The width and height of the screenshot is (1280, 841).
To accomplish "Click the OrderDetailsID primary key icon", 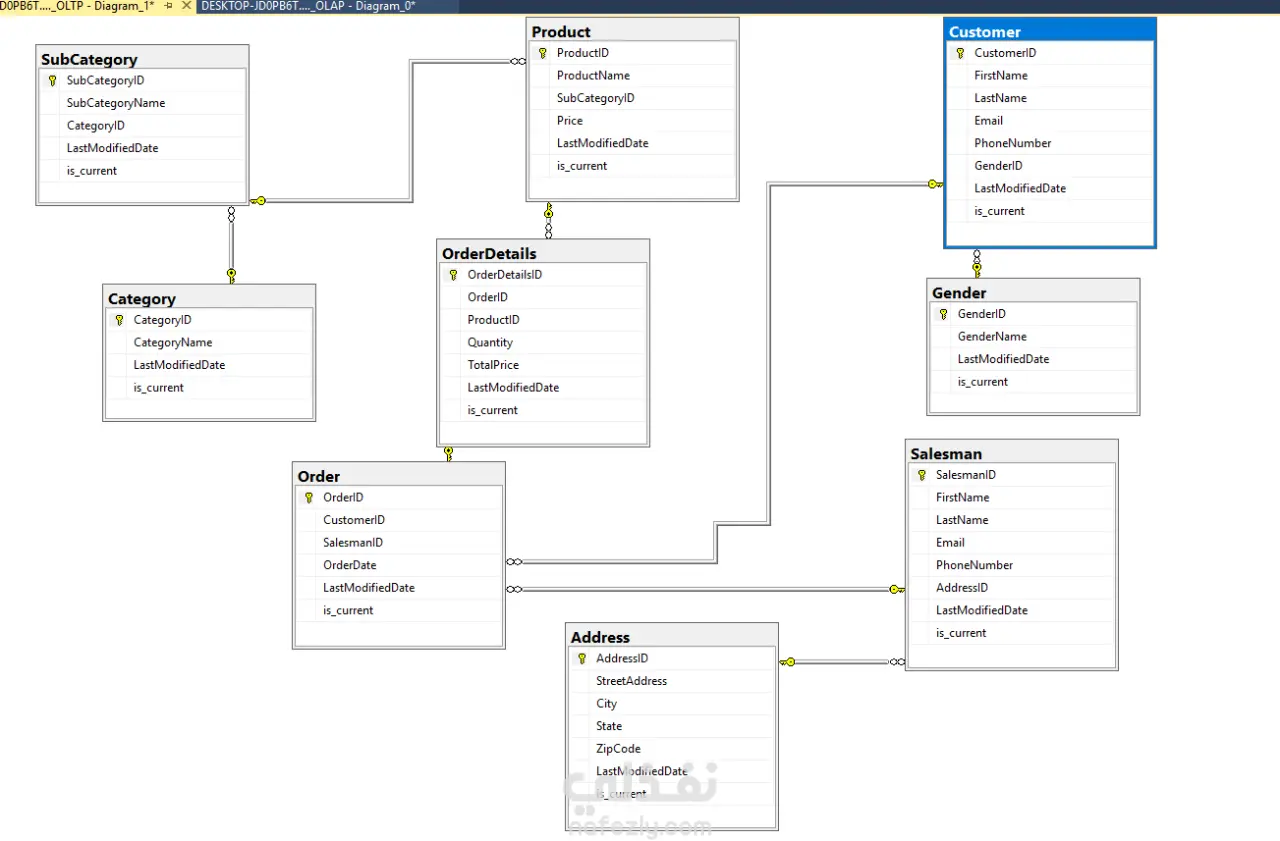I will 454,275.
